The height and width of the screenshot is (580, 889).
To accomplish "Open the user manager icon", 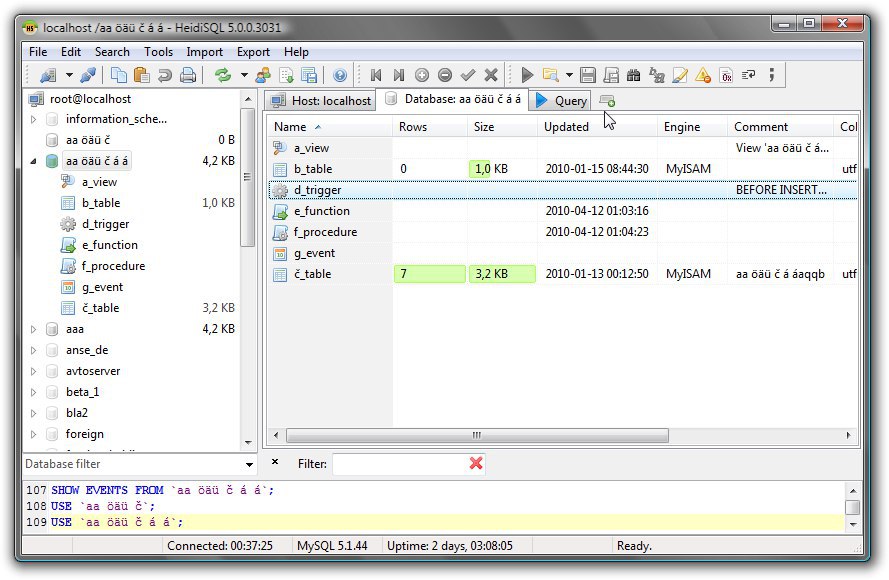I will 263,75.
